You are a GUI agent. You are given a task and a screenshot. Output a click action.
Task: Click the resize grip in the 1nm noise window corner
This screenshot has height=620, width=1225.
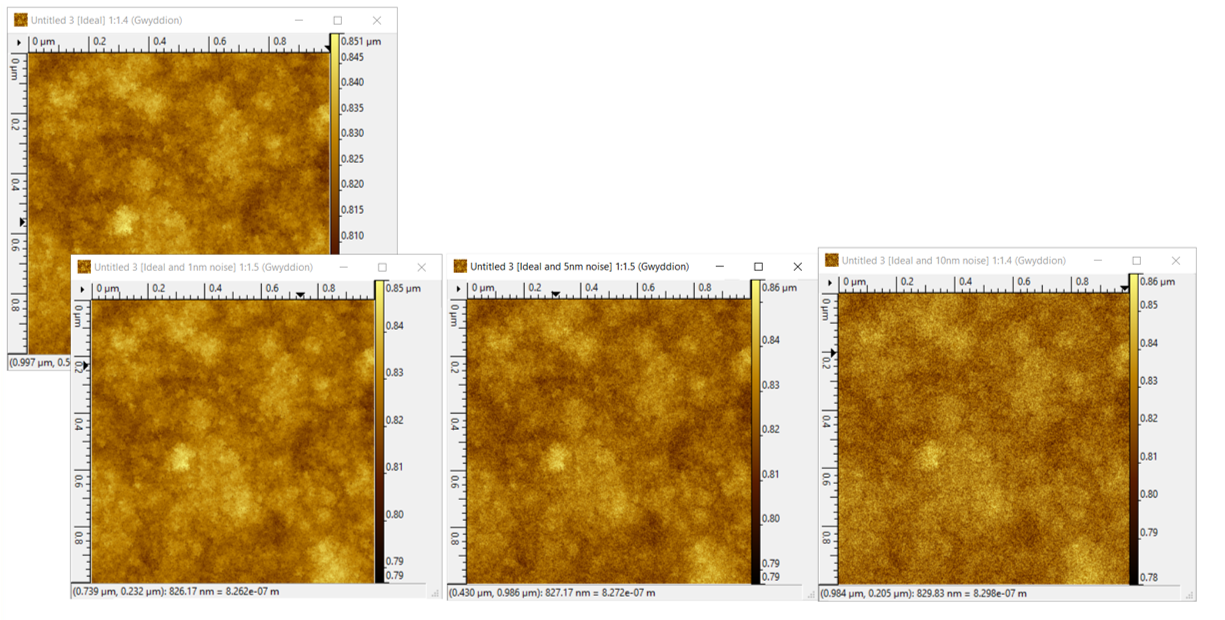pos(433,591)
